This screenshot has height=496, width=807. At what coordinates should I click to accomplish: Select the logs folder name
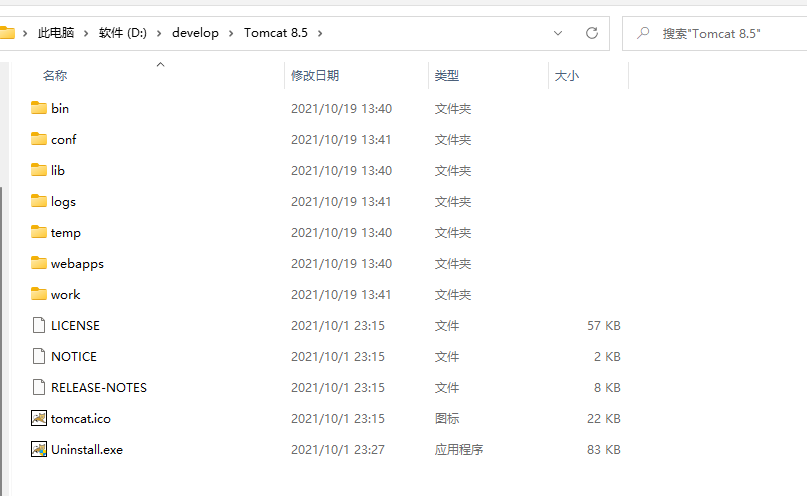click(63, 202)
